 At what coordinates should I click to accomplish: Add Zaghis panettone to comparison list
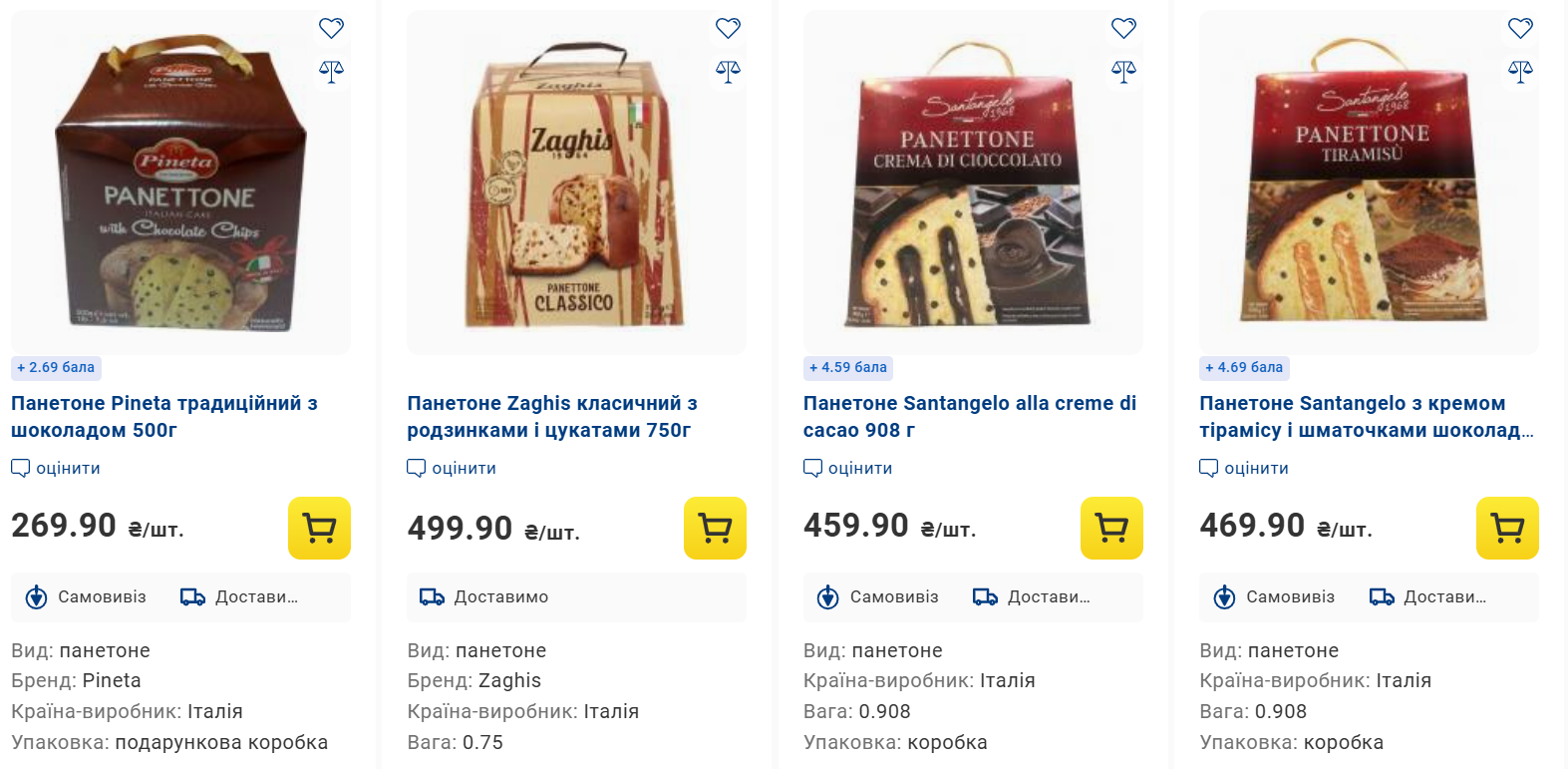(x=728, y=71)
